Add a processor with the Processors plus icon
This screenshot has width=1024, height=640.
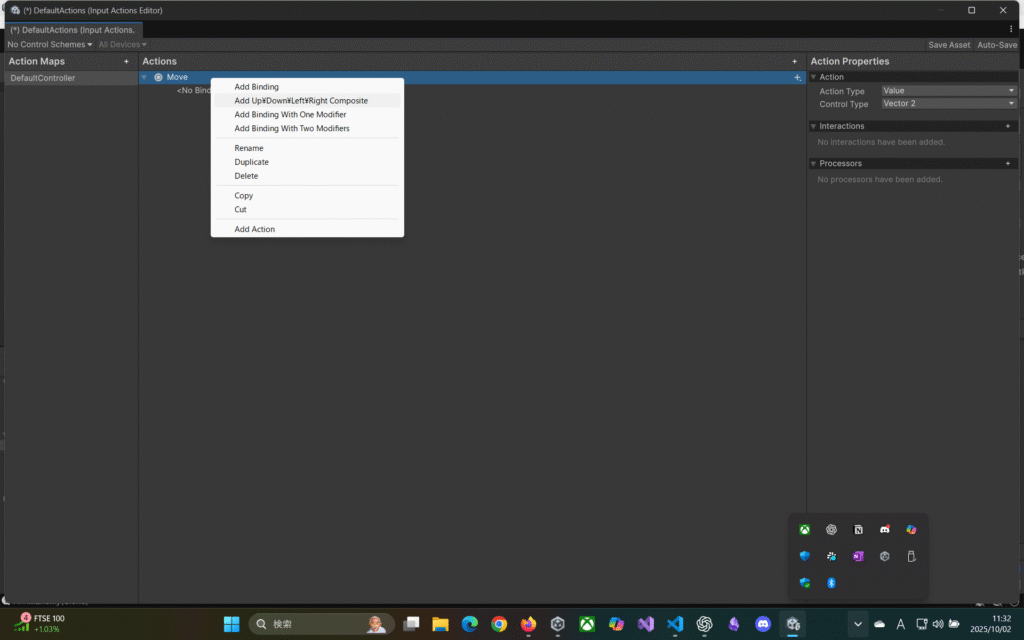pos(1007,163)
